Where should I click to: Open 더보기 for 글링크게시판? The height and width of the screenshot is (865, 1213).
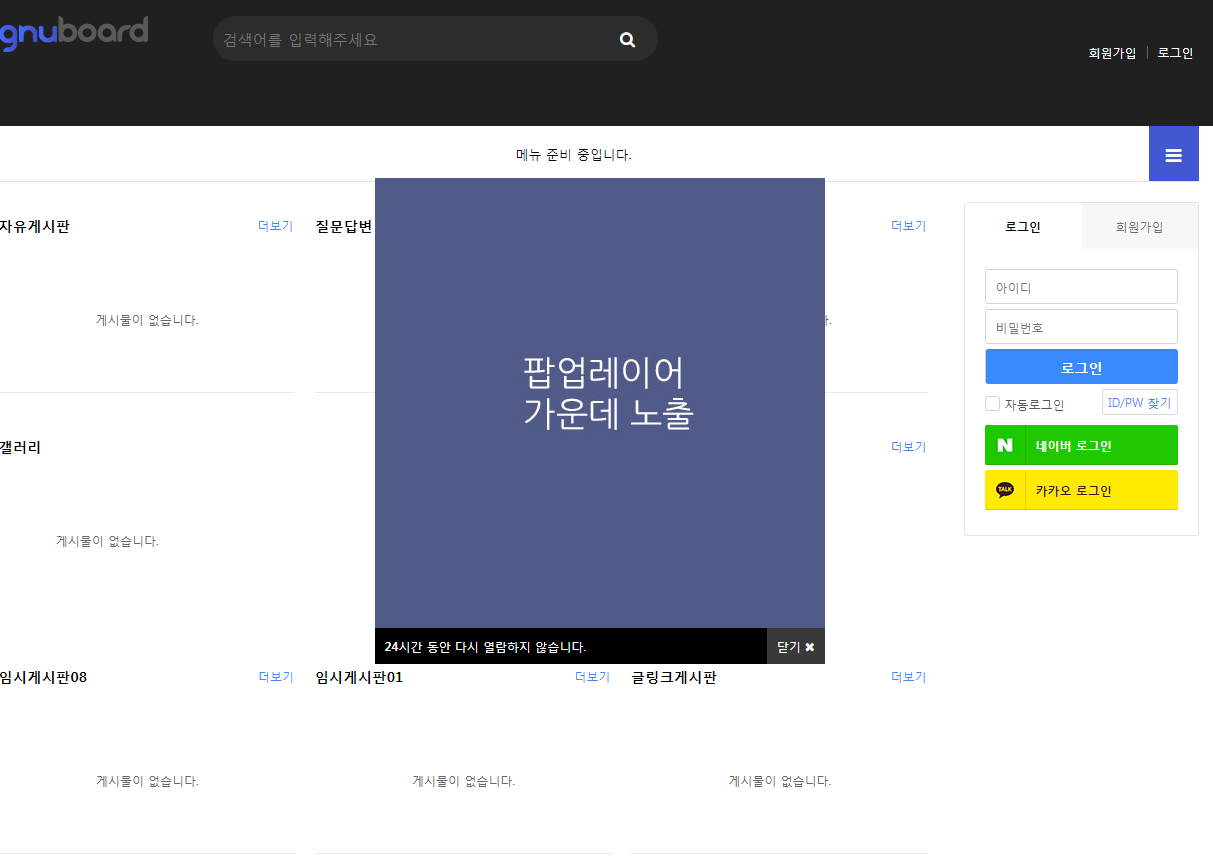pyautogui.click(x=908, y=677)
